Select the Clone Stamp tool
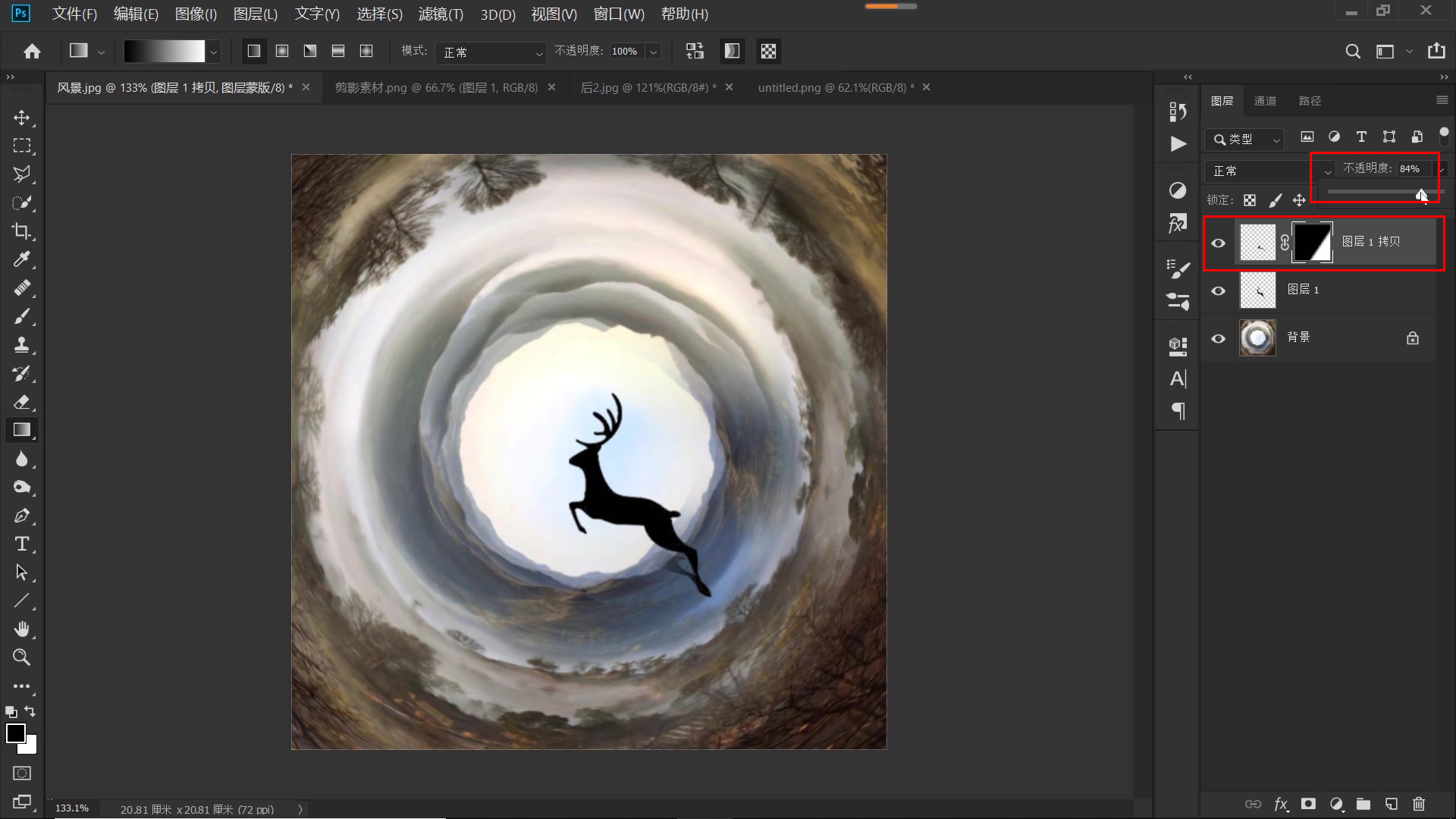This screenshot has width=1456, height=819. 21,345
